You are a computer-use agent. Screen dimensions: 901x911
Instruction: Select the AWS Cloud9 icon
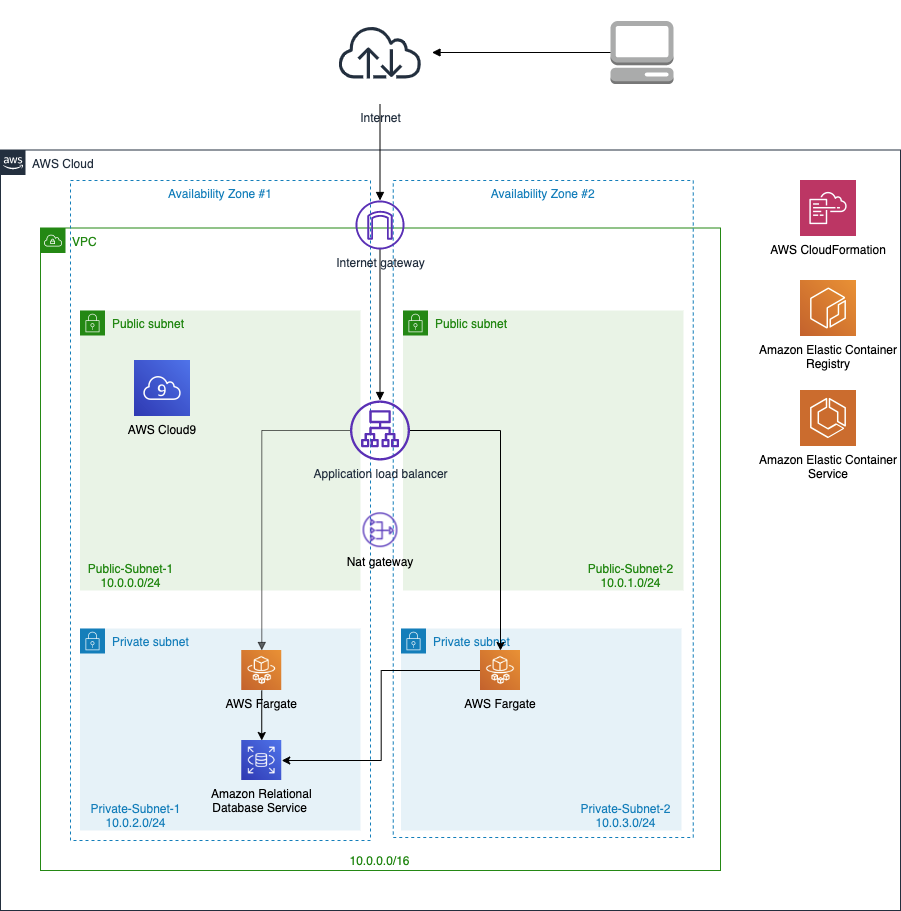pyautogui.click(x=162, y=388)
